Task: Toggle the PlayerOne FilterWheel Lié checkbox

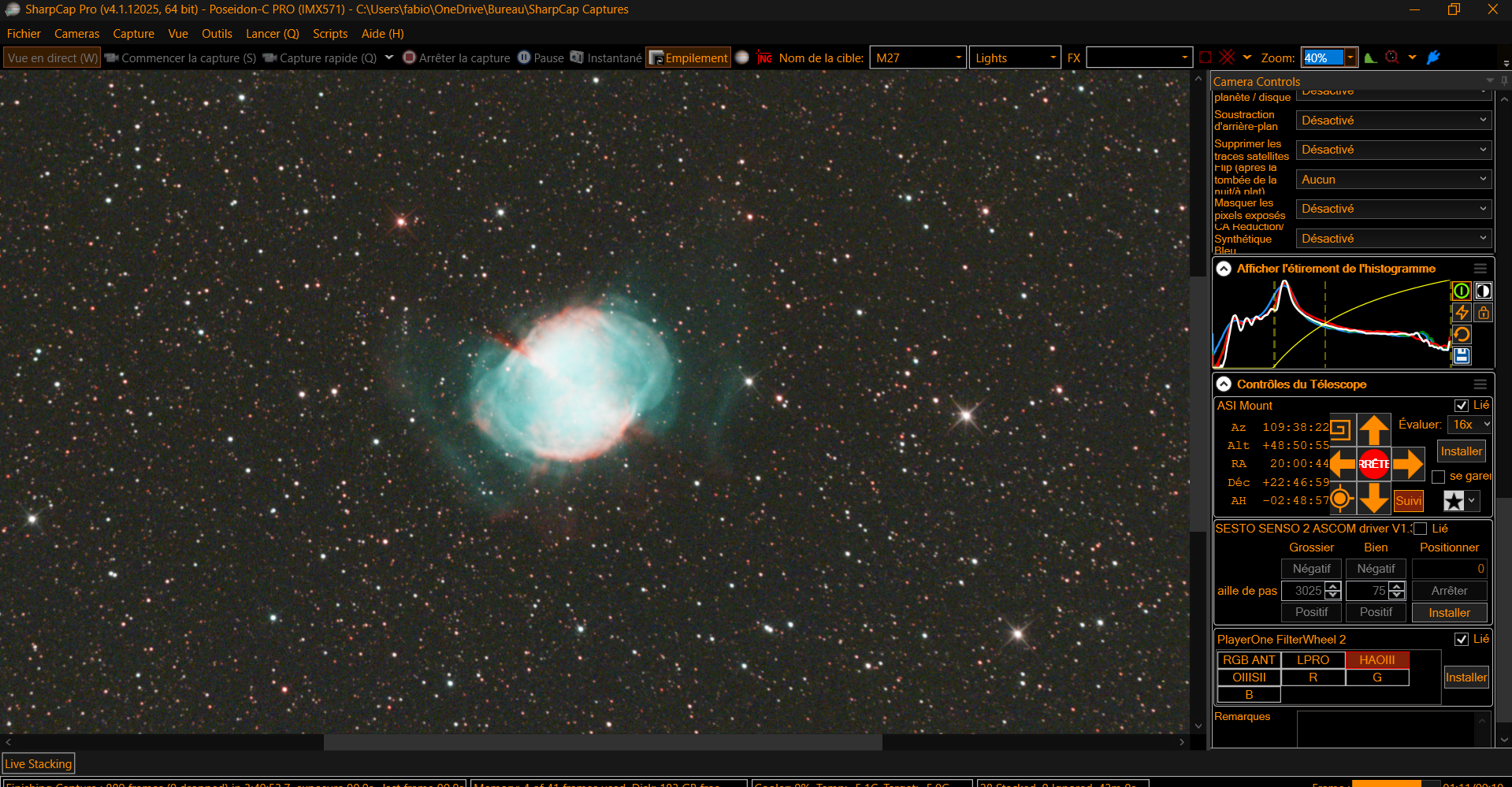Action: 1462,639
